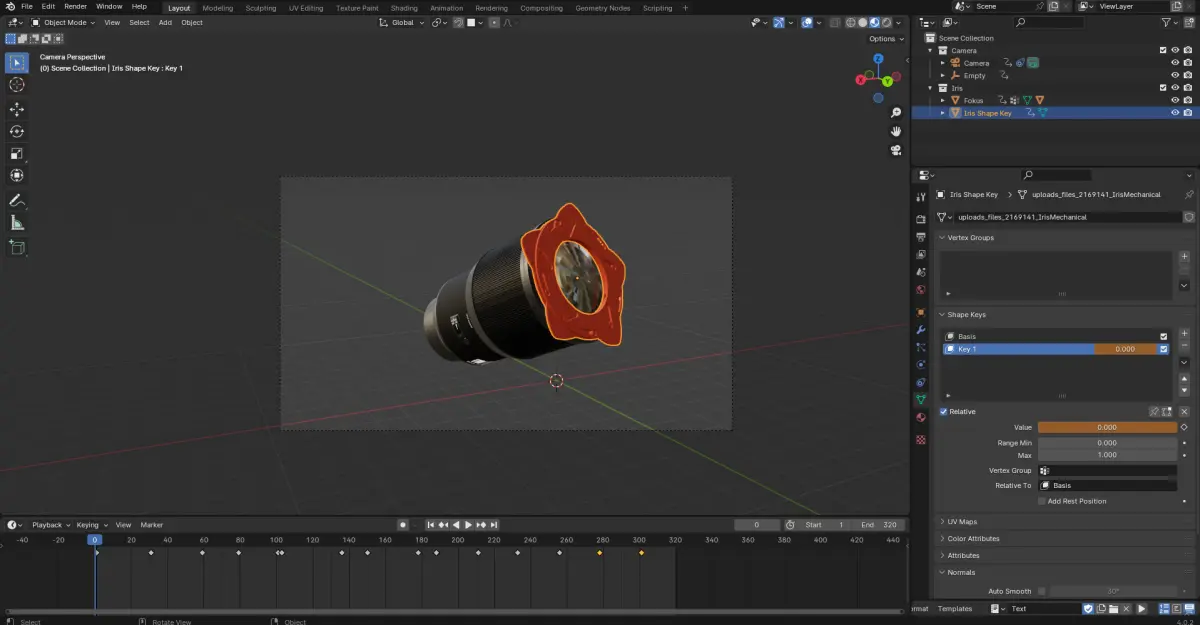Viewport: 1200px width, 625px height.
Task: Open the Modifiers properties tab
Action: click(x=921, y=330)
